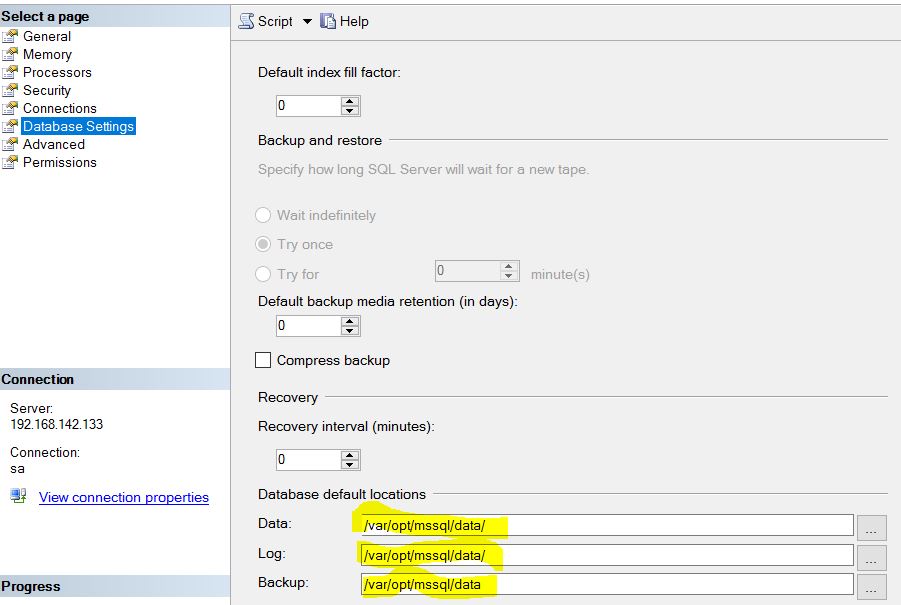Click the Permissions page icon

[11, 162]
